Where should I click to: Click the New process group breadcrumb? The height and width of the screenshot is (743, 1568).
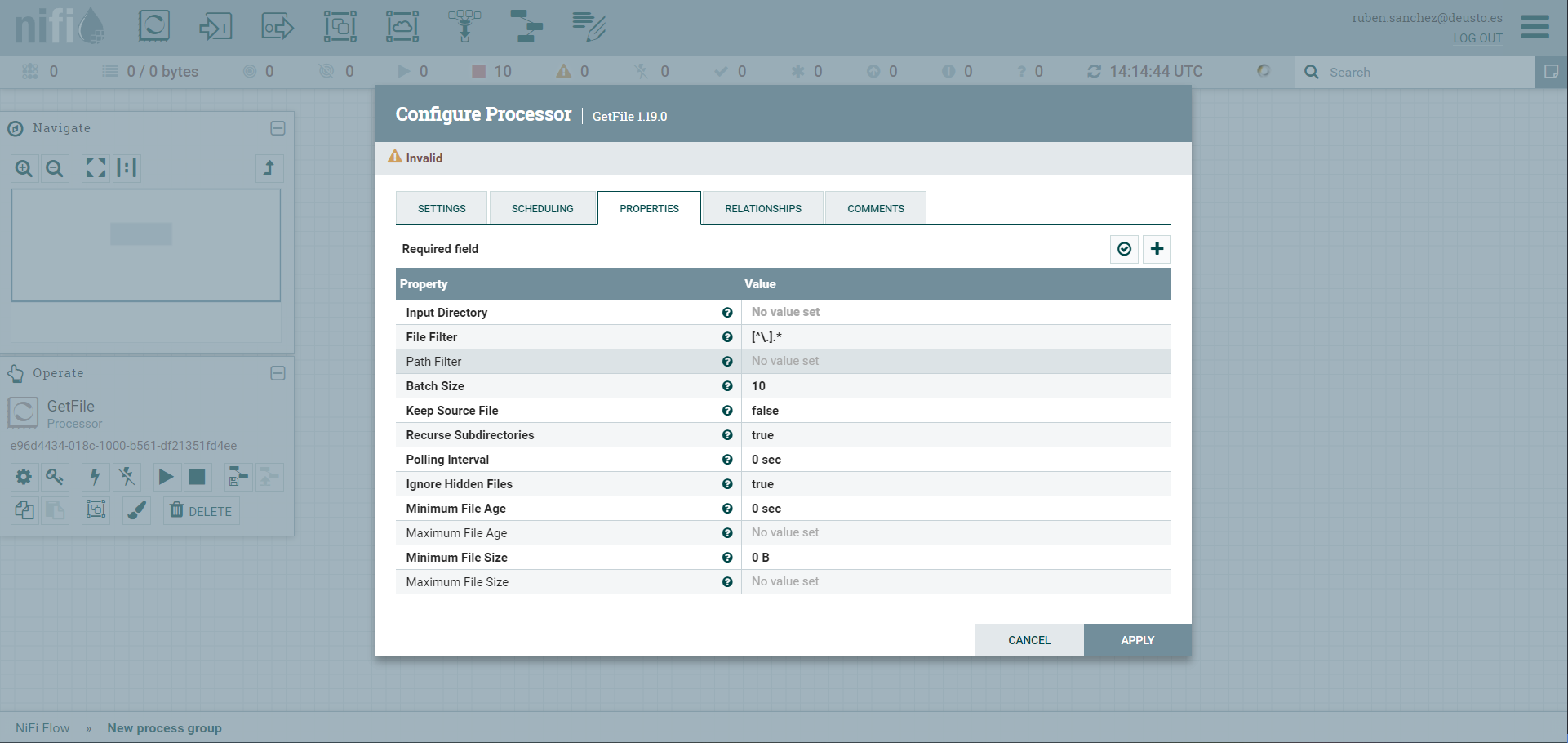point(164,728)
